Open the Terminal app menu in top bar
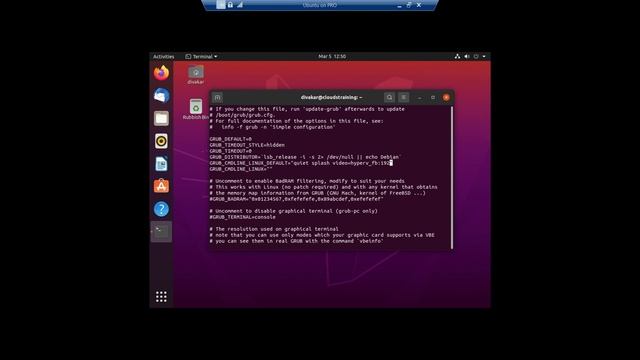The height and width of the screenshot is (360, 640). pyautogui.click(x=201, y=56)
